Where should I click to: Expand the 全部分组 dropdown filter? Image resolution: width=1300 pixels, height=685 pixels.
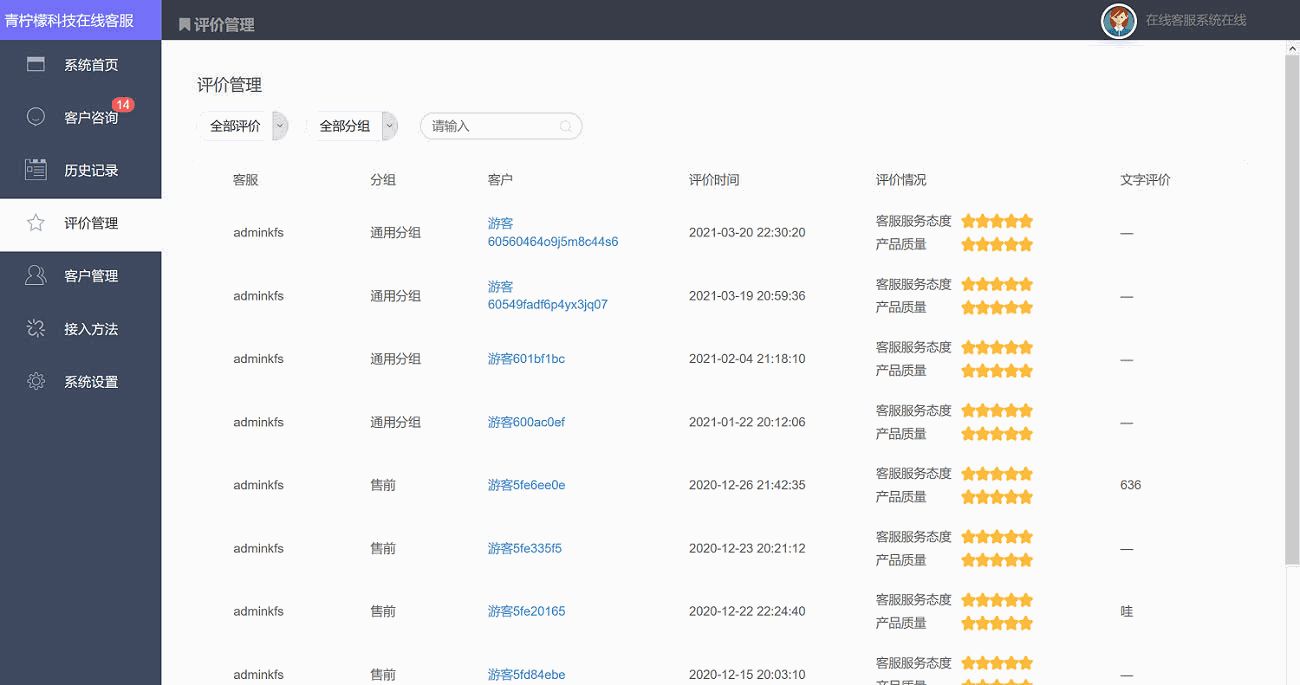click(352, 126)
